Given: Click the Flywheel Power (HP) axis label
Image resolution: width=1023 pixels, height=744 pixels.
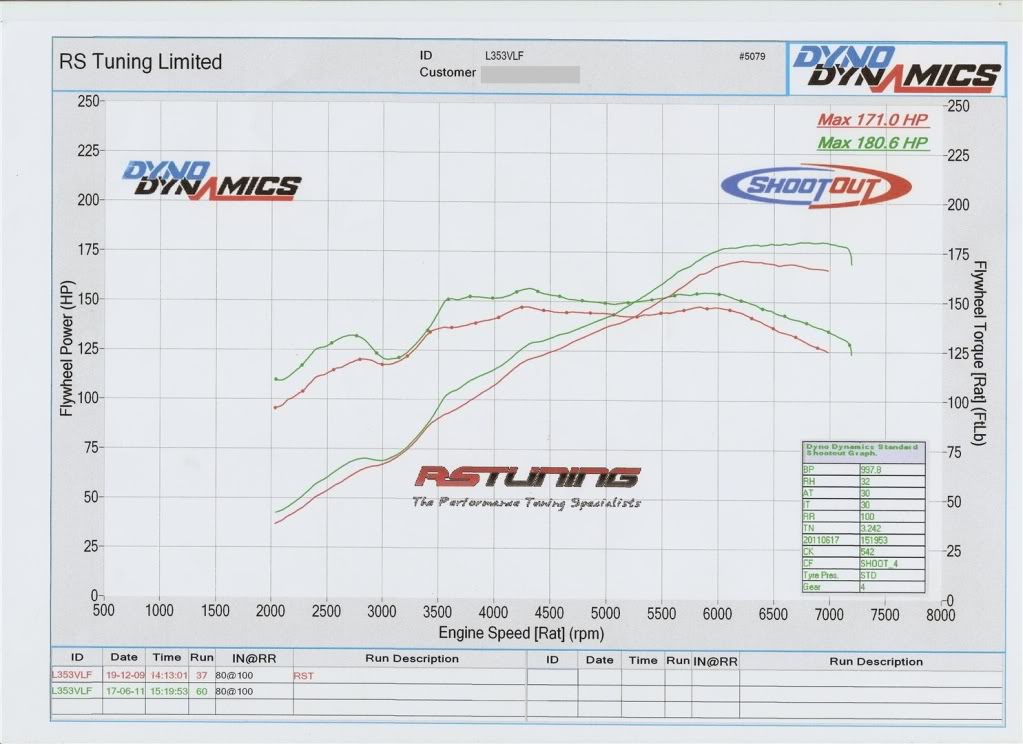Looking at the screenshot, I should [x=67, y=349].
